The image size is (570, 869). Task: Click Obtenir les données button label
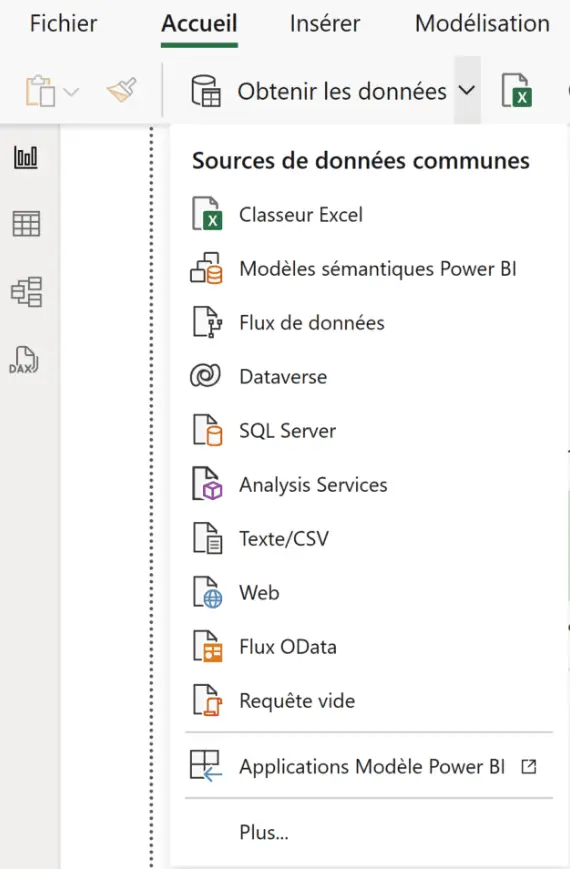click(342, 91)
